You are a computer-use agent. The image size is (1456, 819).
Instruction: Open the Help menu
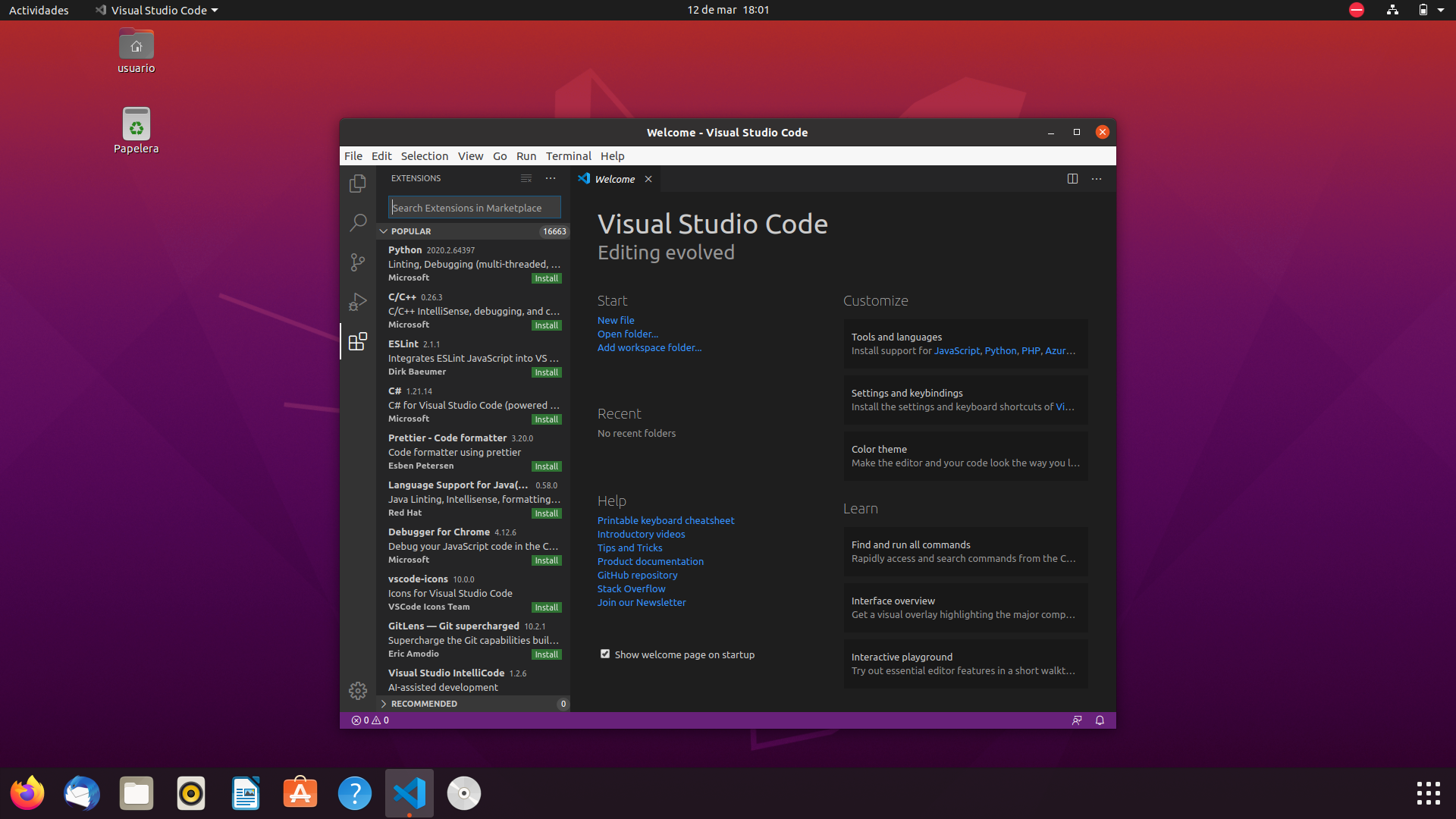point(613,156)
